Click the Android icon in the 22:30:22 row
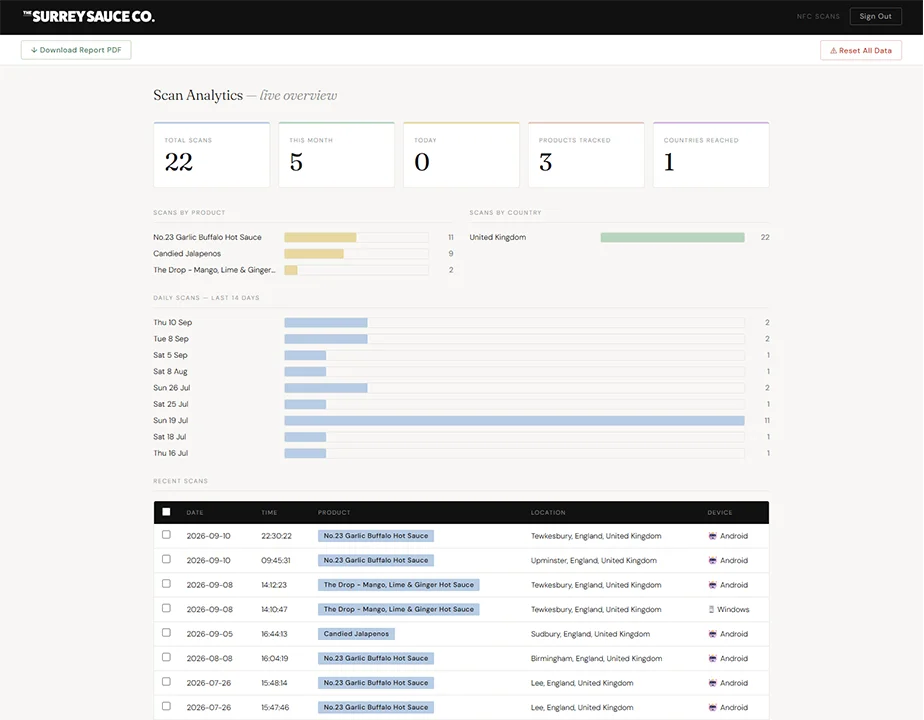The image size is (924, 720). pos(712,536)
